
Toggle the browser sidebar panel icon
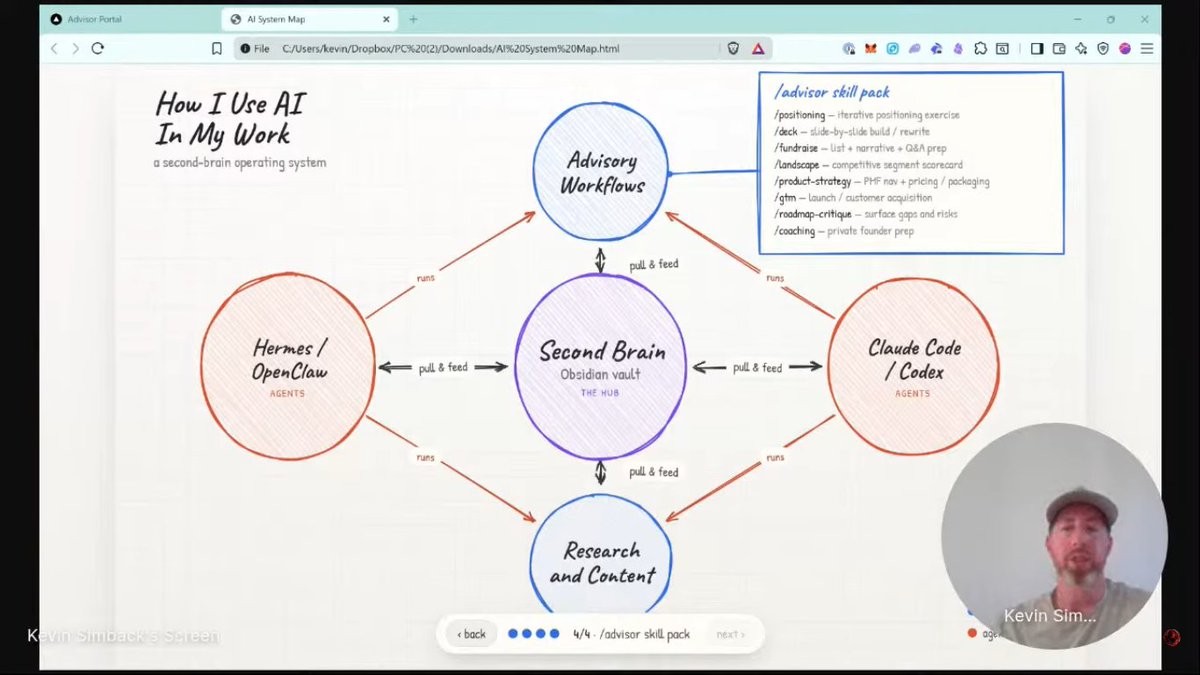tap(1037, 48)
